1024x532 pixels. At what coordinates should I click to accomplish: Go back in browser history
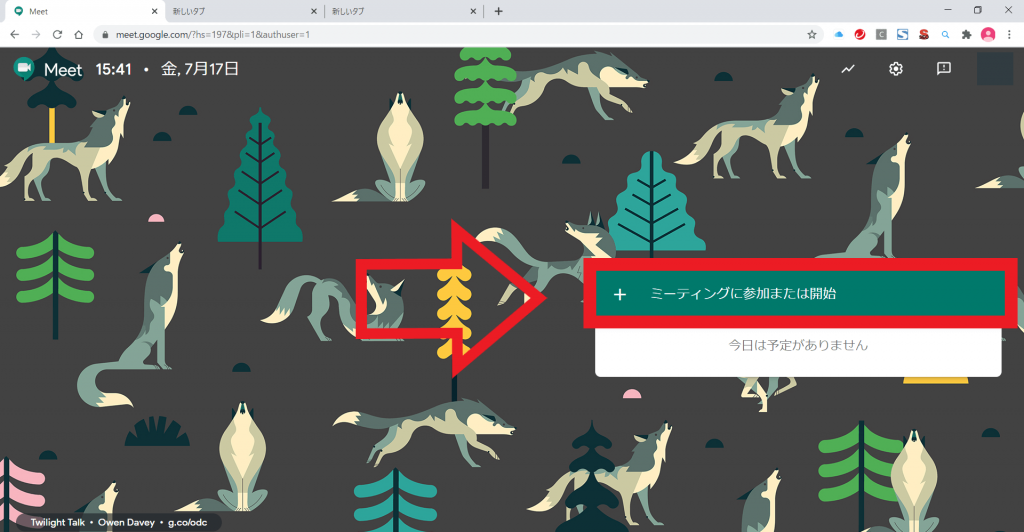(14, 35)
